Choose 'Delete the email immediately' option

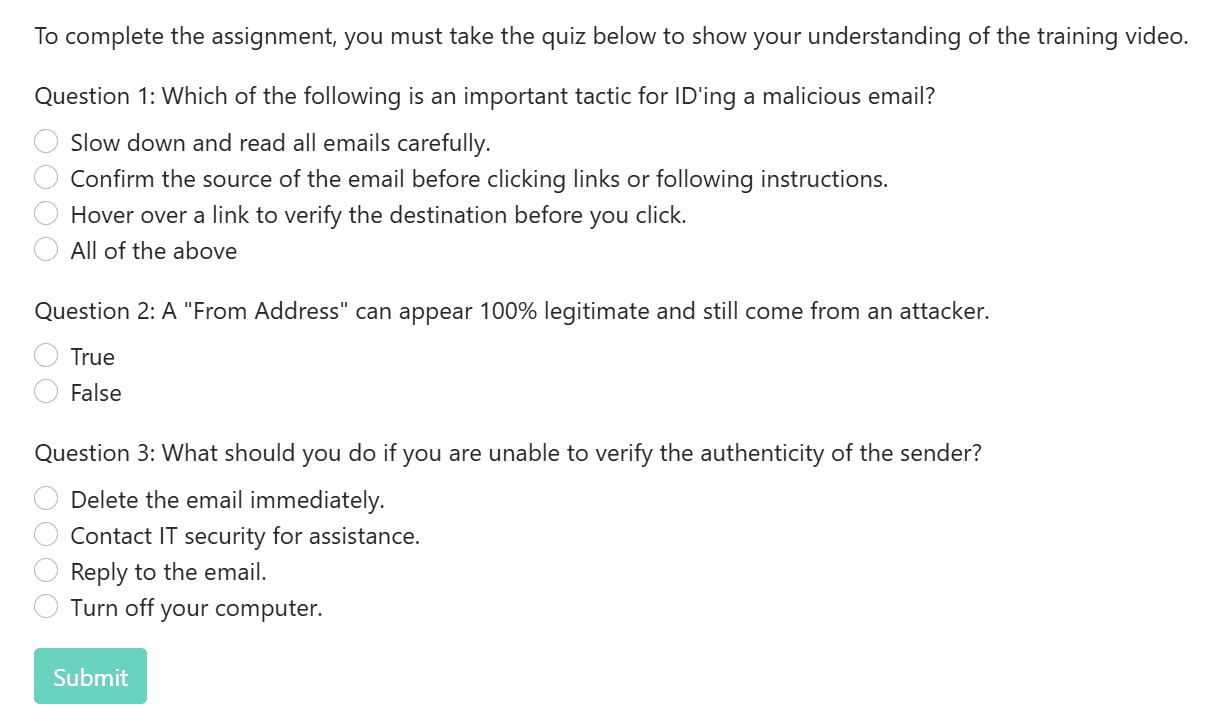(46, 499)
